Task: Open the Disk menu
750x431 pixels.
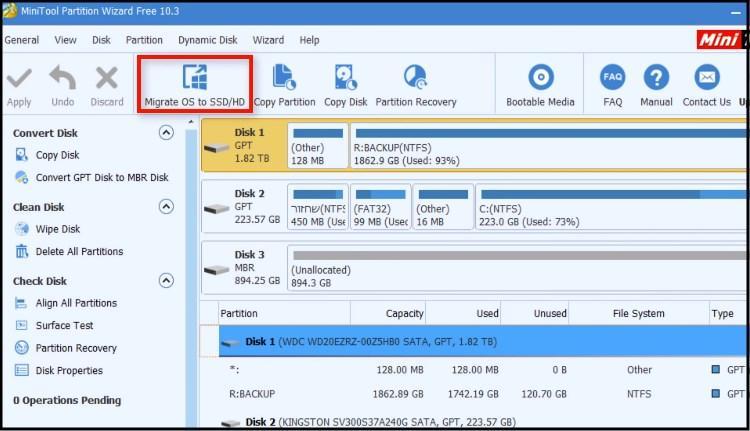Action: tap(101, 40)
